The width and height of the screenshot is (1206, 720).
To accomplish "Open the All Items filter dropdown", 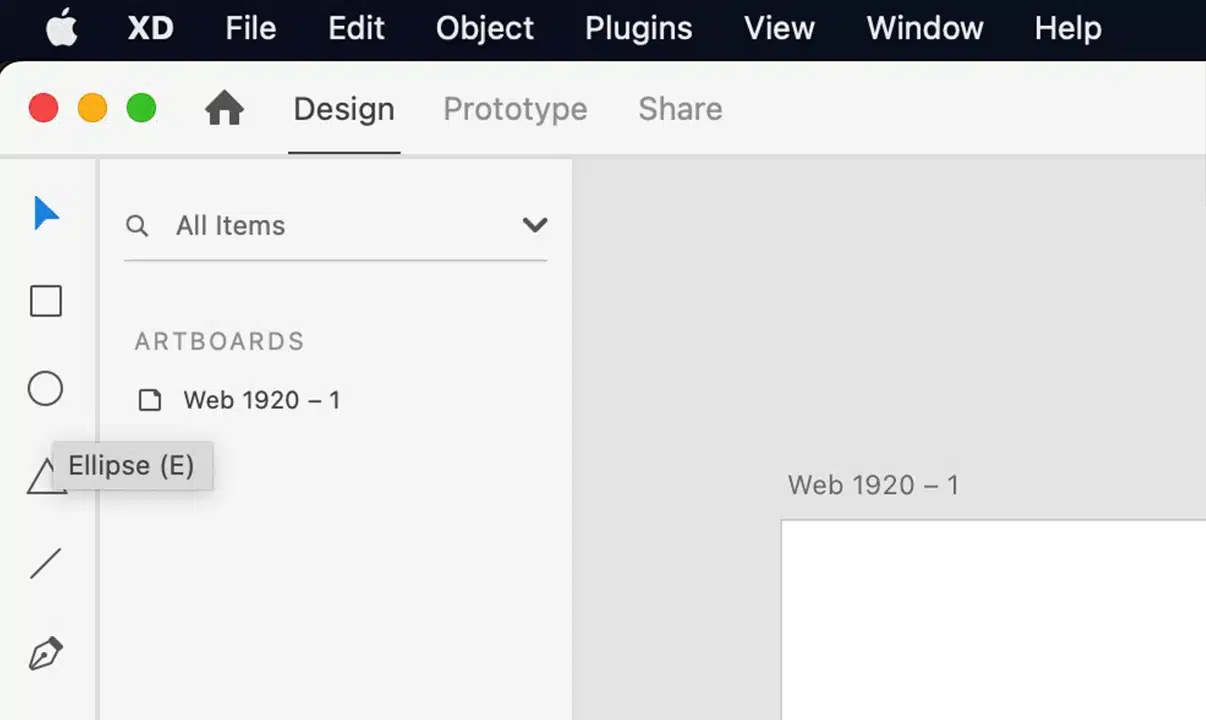I will click(534, 225).
